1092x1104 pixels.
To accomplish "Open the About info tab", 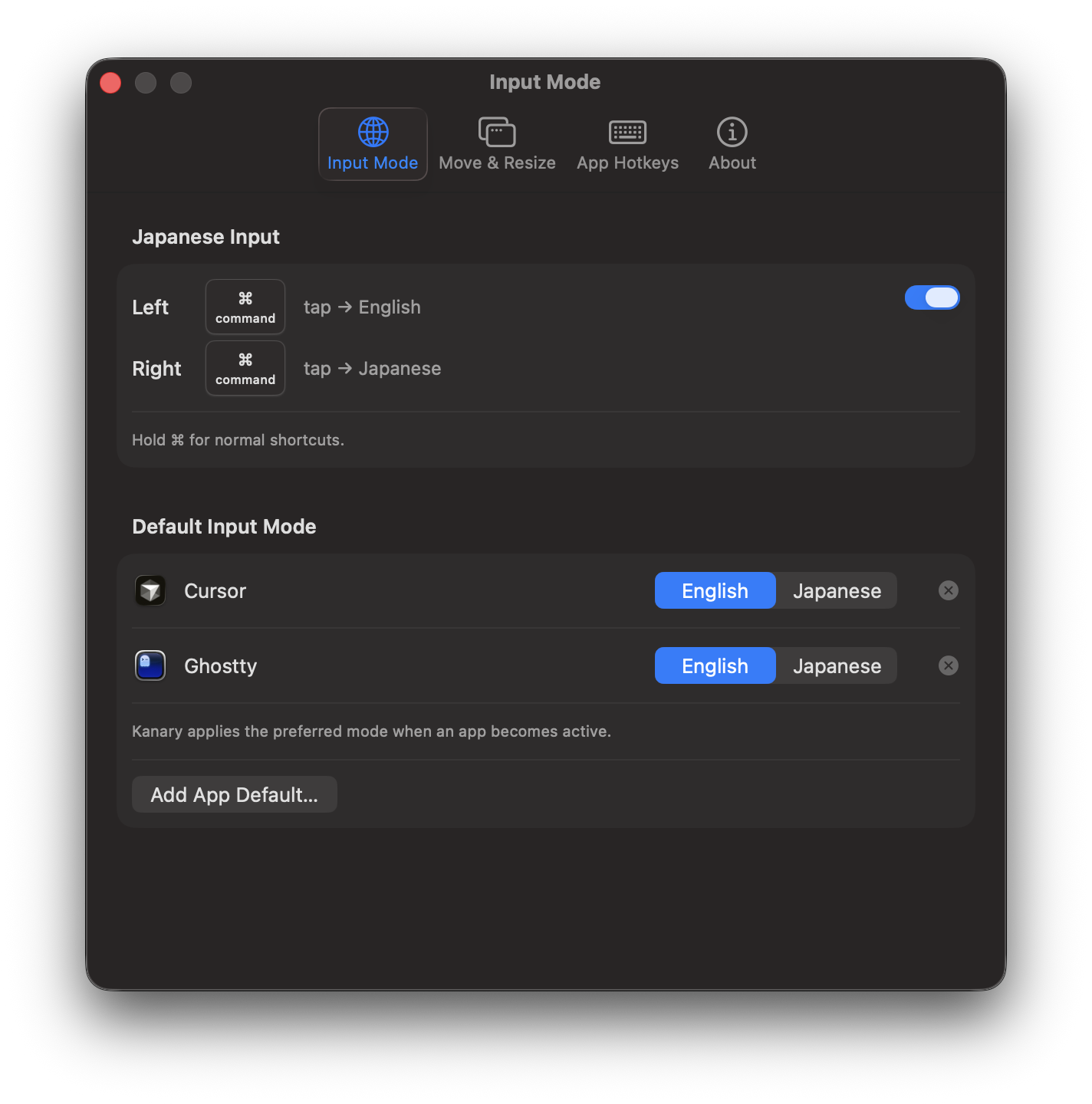I will (x=732, y=144).
